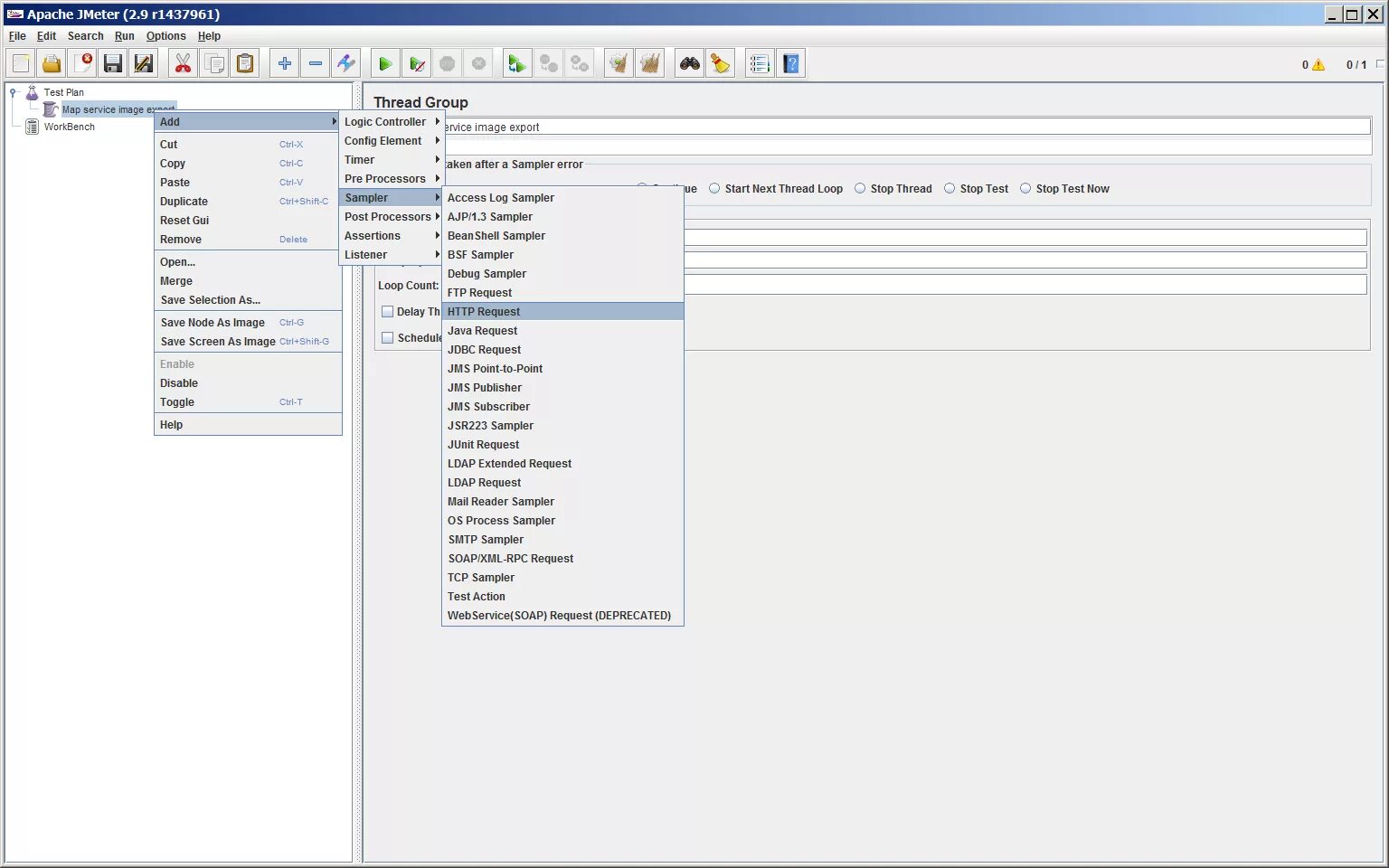Open the Listener submenu
The height and width of the screenshot is (868, 1389).
392,254
